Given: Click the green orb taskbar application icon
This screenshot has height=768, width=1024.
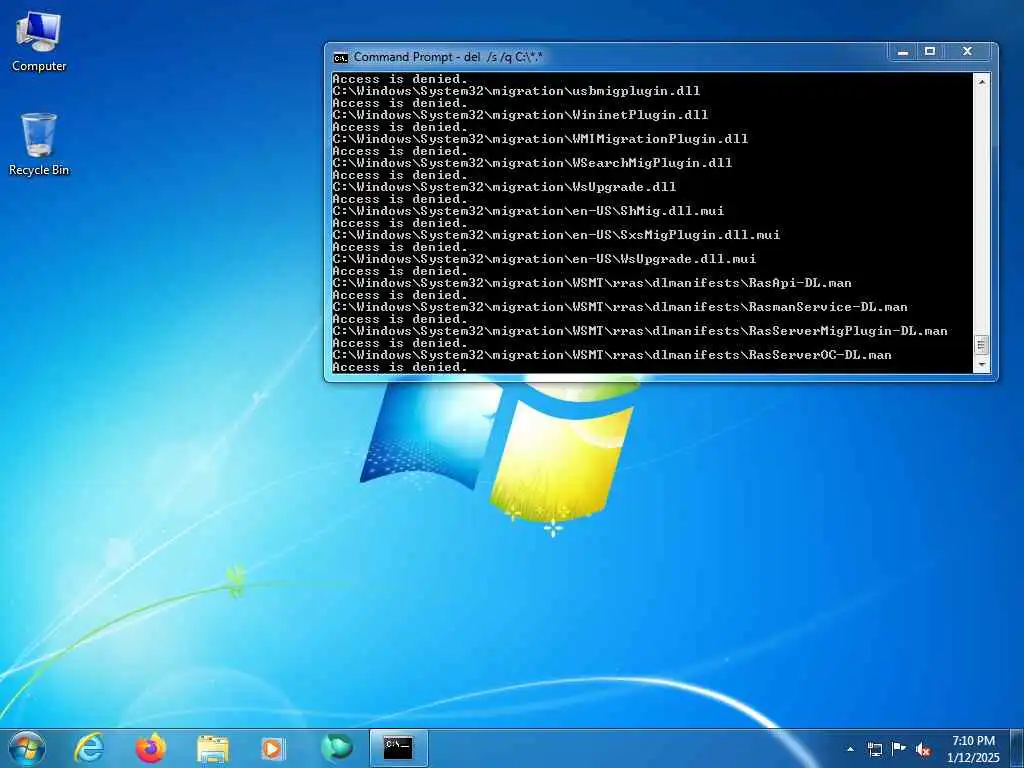Looking at the screenshot, I should coord(337,748).
